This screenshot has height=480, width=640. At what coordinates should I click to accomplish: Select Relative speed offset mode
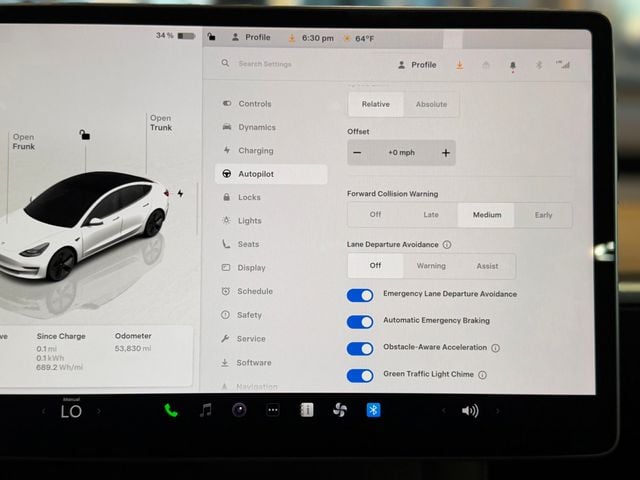(x=376, y=104)
